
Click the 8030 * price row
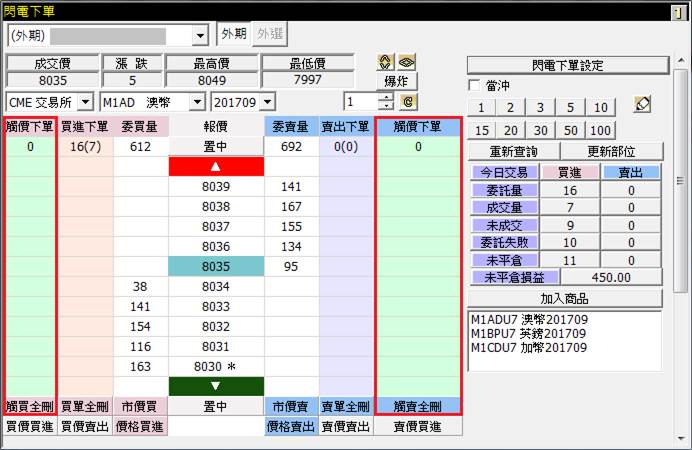[216, 367]
